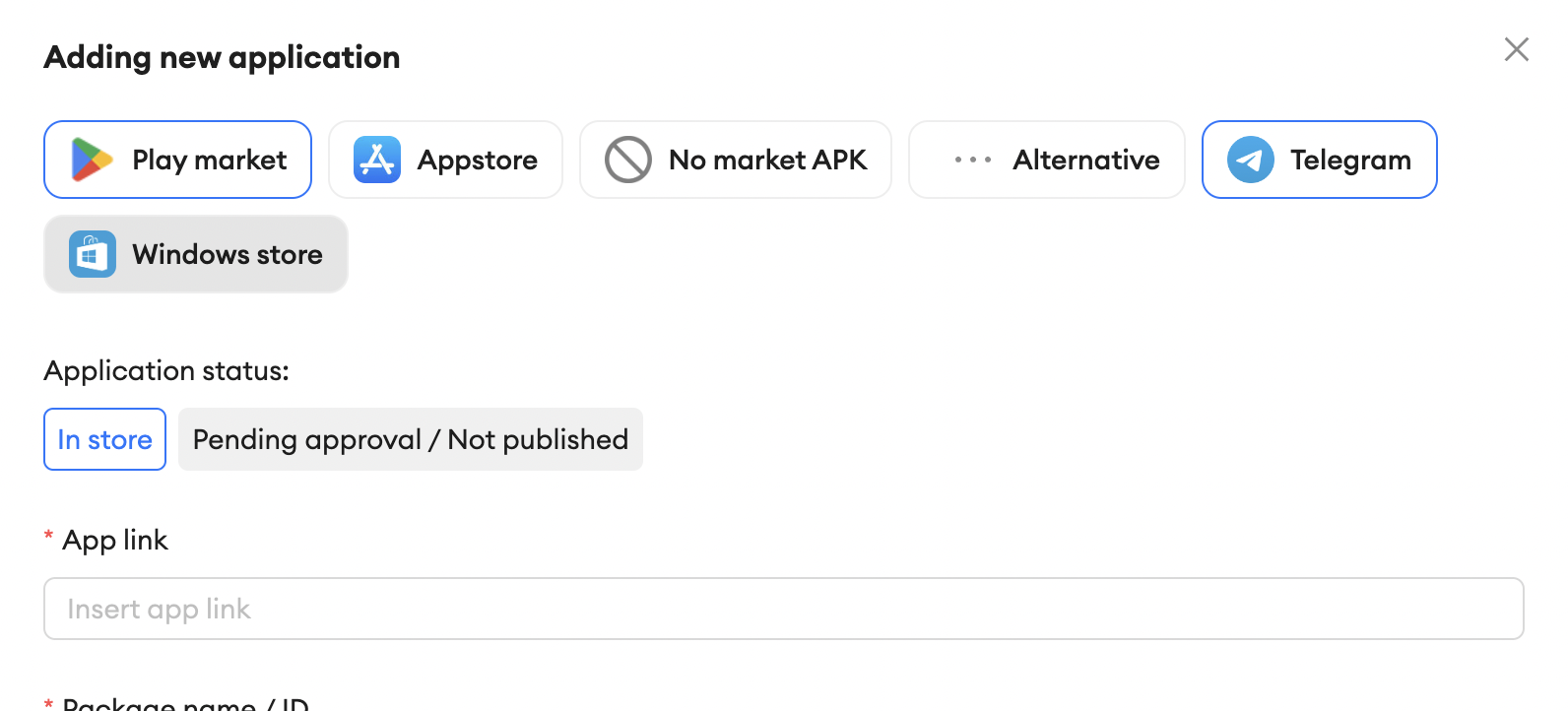1568x711 pixels.
Task: Select the No market APK icon
Action: [627, 159]
